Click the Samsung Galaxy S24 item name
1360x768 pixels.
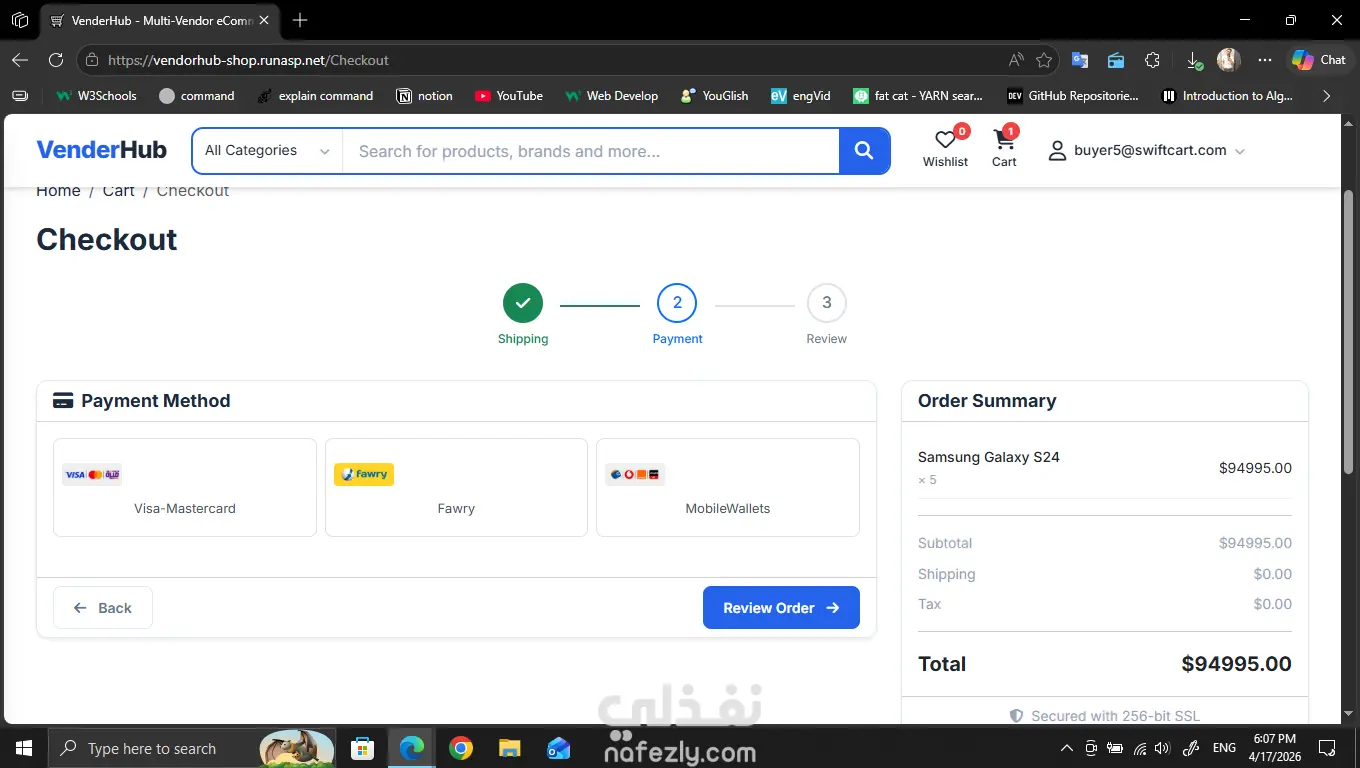[x=988, y=457]
